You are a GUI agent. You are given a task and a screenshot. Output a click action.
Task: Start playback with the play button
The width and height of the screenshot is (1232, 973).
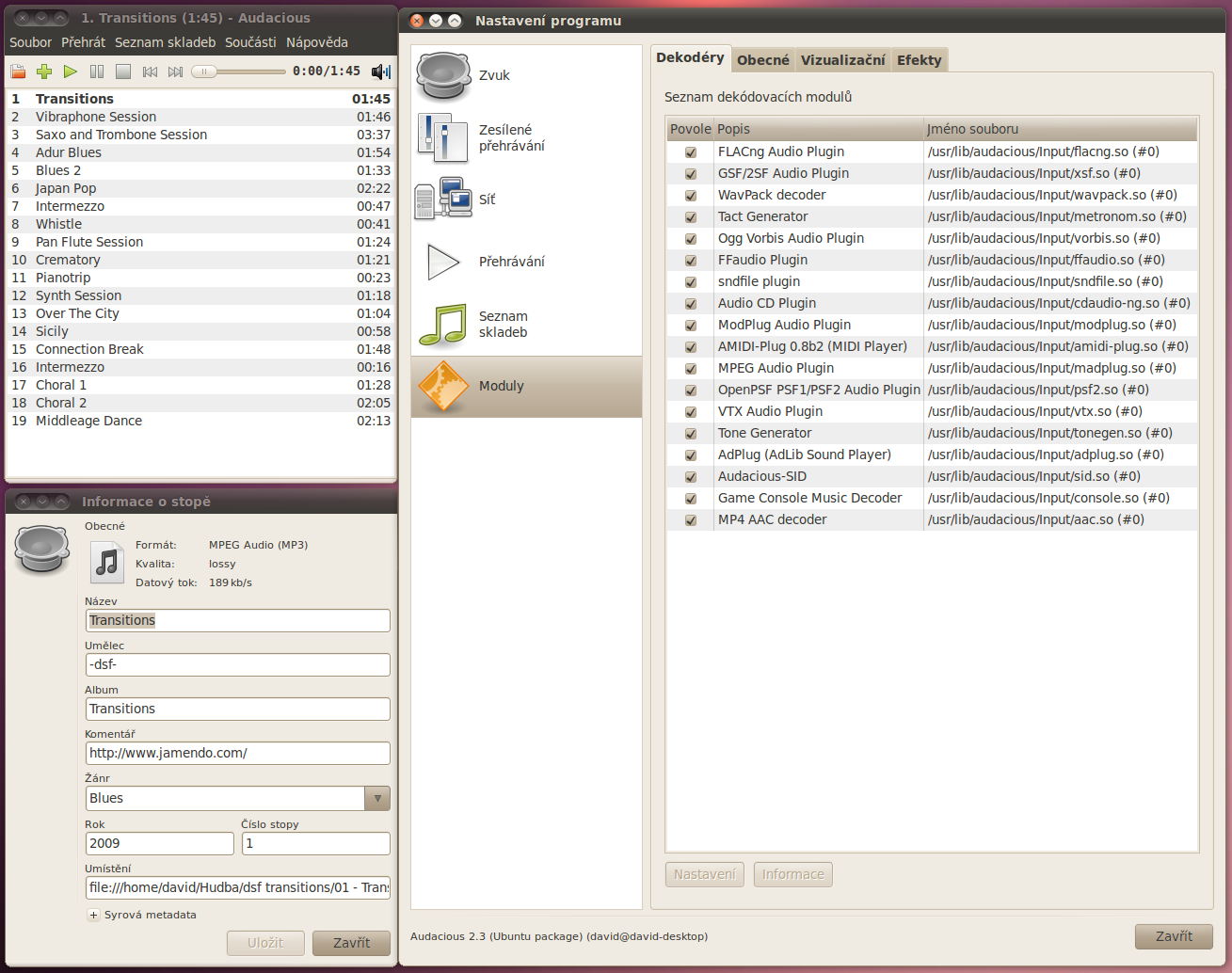pyautogui.click(x=71, y=72)
